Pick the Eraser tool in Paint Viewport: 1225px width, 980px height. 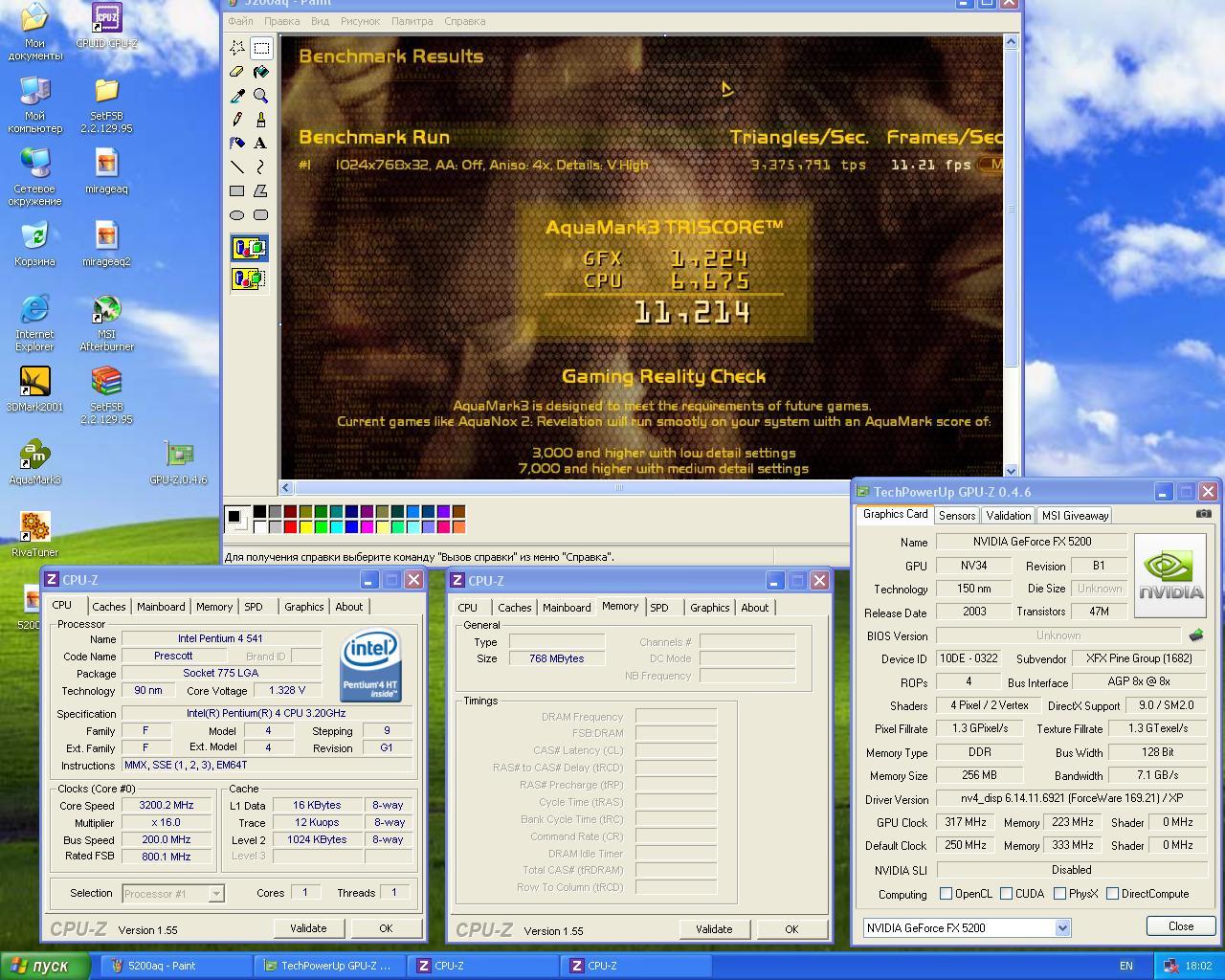[237, 72]
